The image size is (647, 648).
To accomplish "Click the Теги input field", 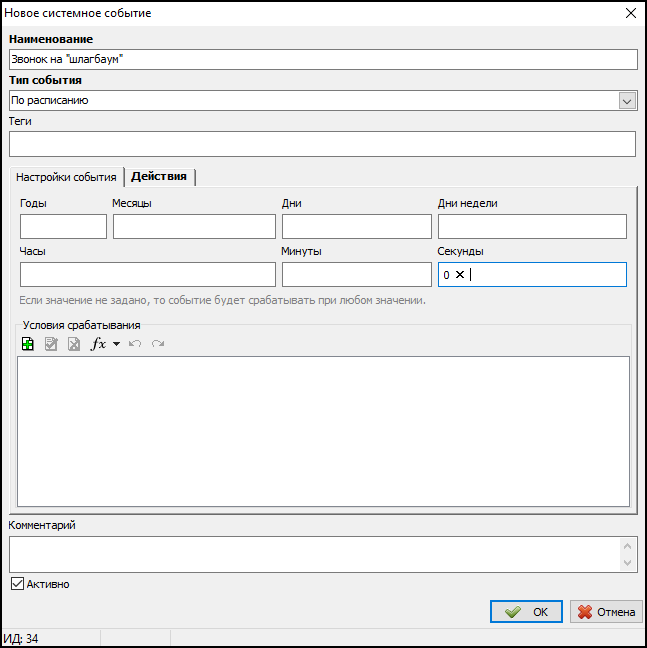I will [x=322, y=144].
